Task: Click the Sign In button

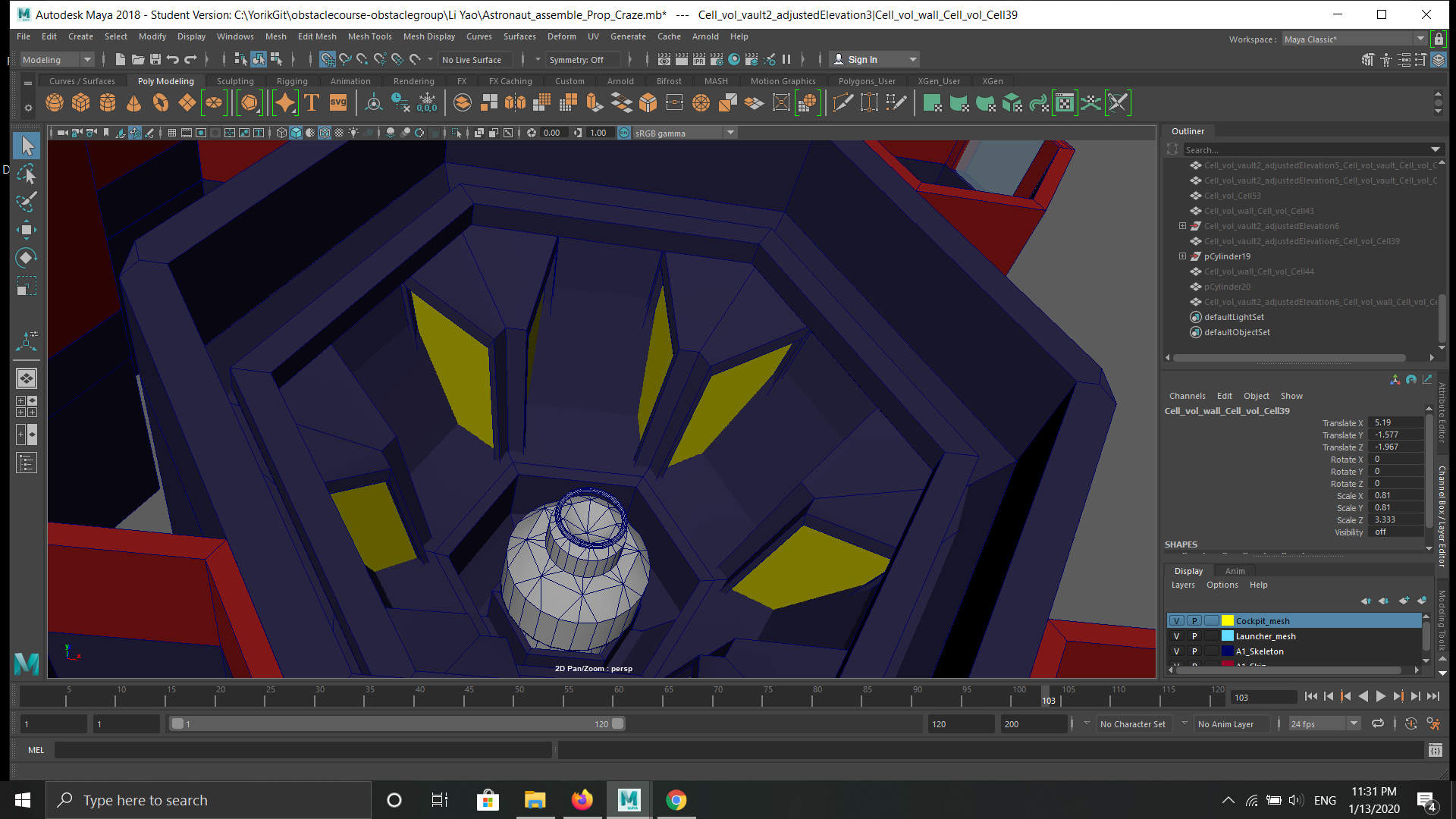Action: pyautogui.click(x=862, y=60)
